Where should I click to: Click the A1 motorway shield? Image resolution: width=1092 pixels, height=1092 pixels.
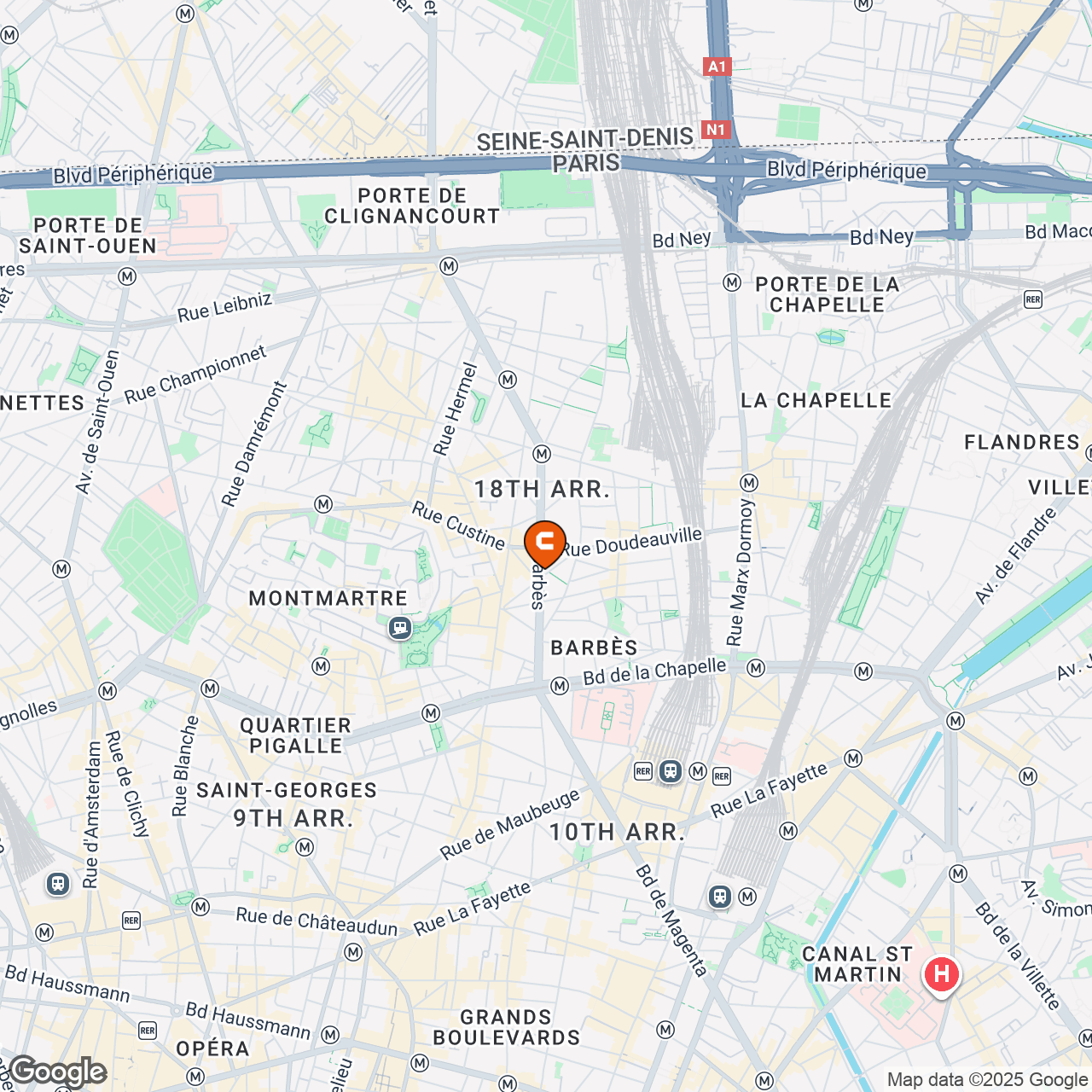[717, 67]
